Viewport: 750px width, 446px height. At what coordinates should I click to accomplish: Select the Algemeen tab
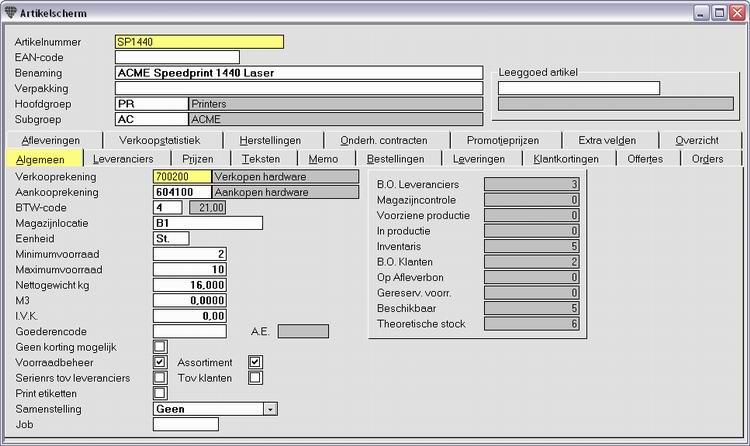click(41, 159)
